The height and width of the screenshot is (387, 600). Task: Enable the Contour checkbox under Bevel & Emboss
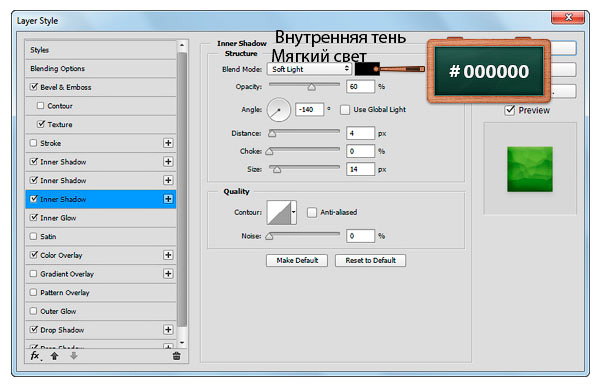coord(41,105)
